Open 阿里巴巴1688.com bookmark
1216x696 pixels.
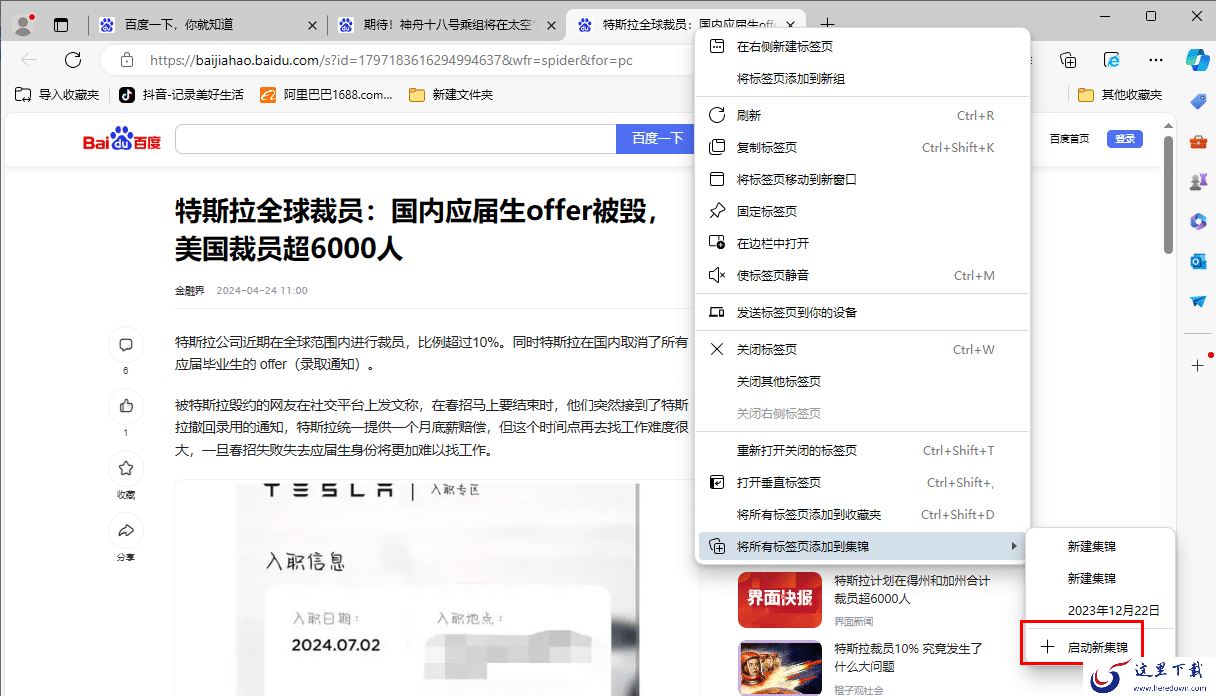(327, 95)
